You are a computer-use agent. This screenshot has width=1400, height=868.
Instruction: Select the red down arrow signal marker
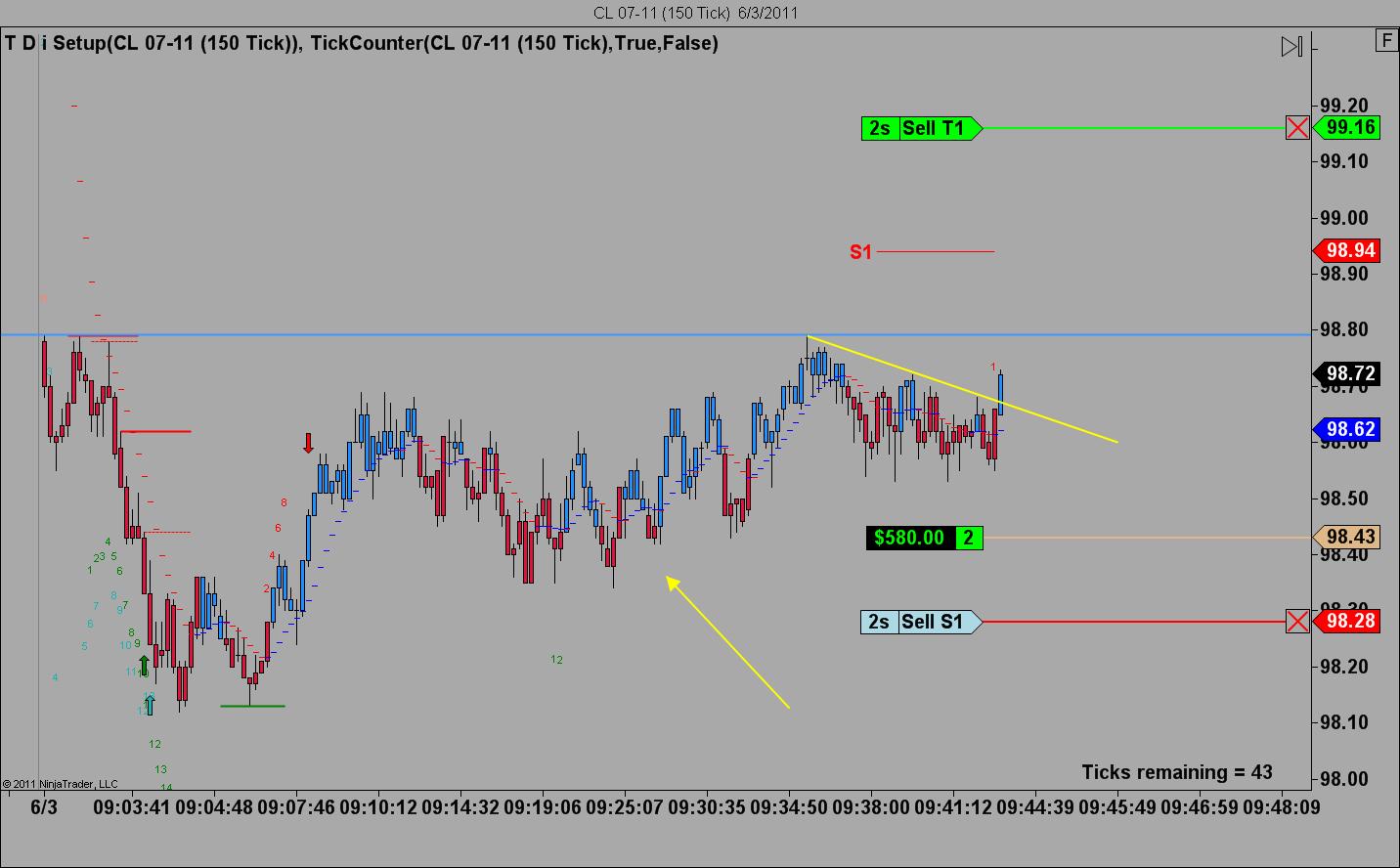309,444
